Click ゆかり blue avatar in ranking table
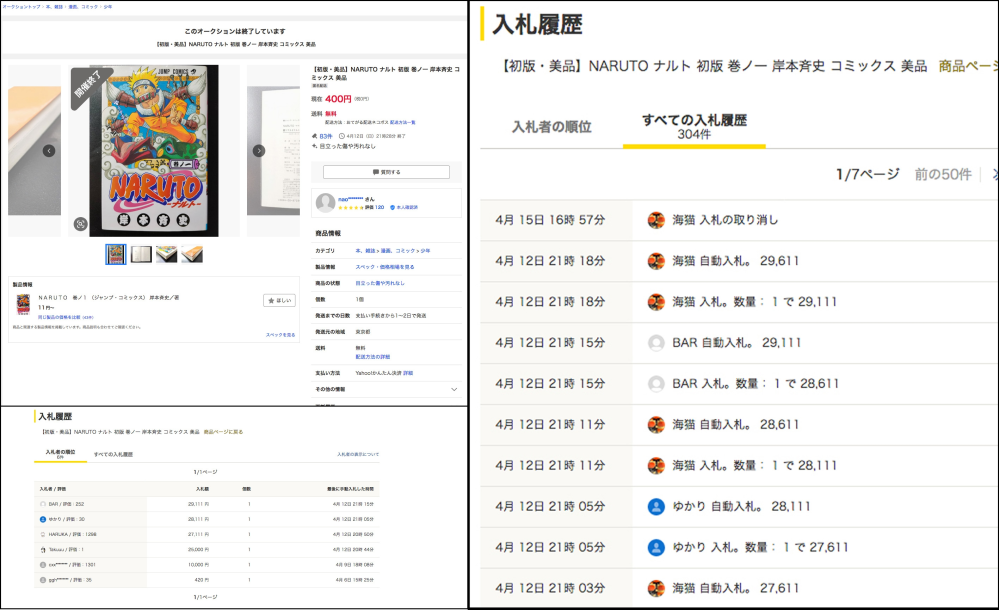The width and height of the screenshot is (999, 610). click(43, 519)
